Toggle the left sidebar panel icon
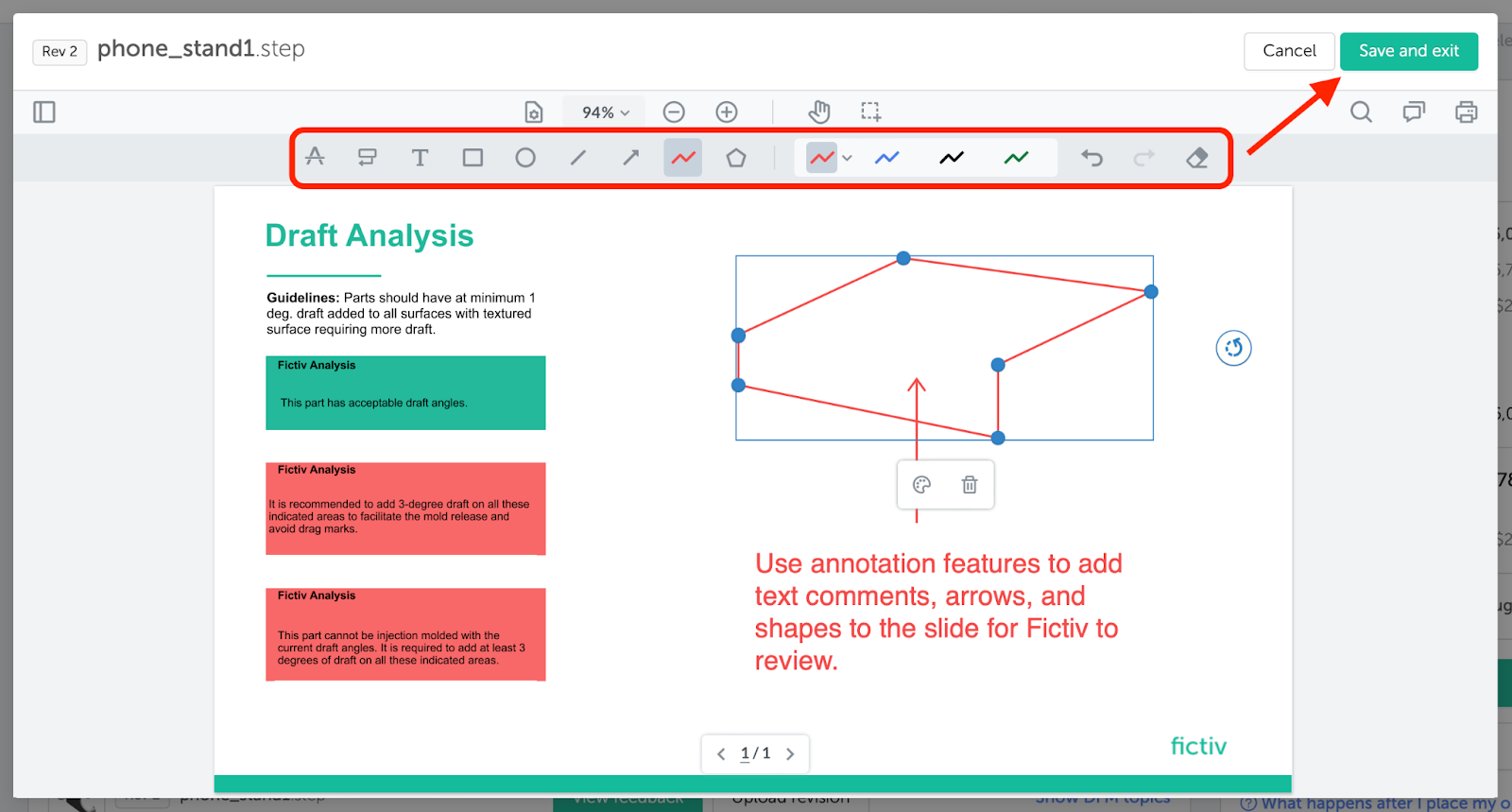The image size is (1512, 812). point(44,112)
